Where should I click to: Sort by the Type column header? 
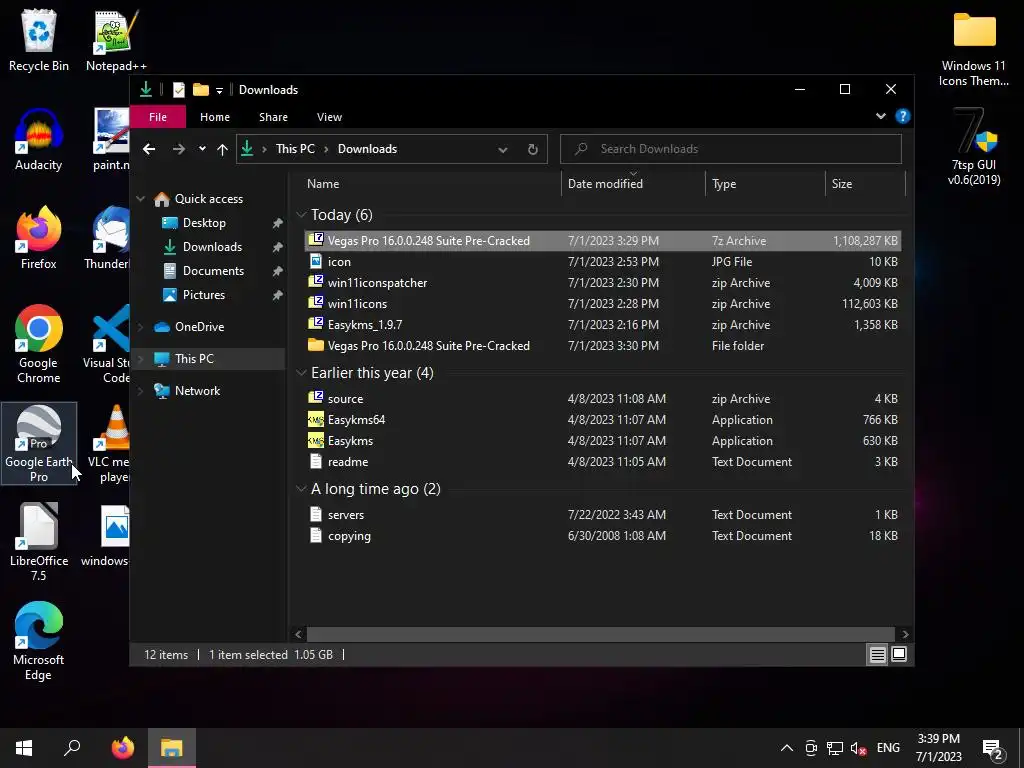pyautogui.click(x=765, y=184)
